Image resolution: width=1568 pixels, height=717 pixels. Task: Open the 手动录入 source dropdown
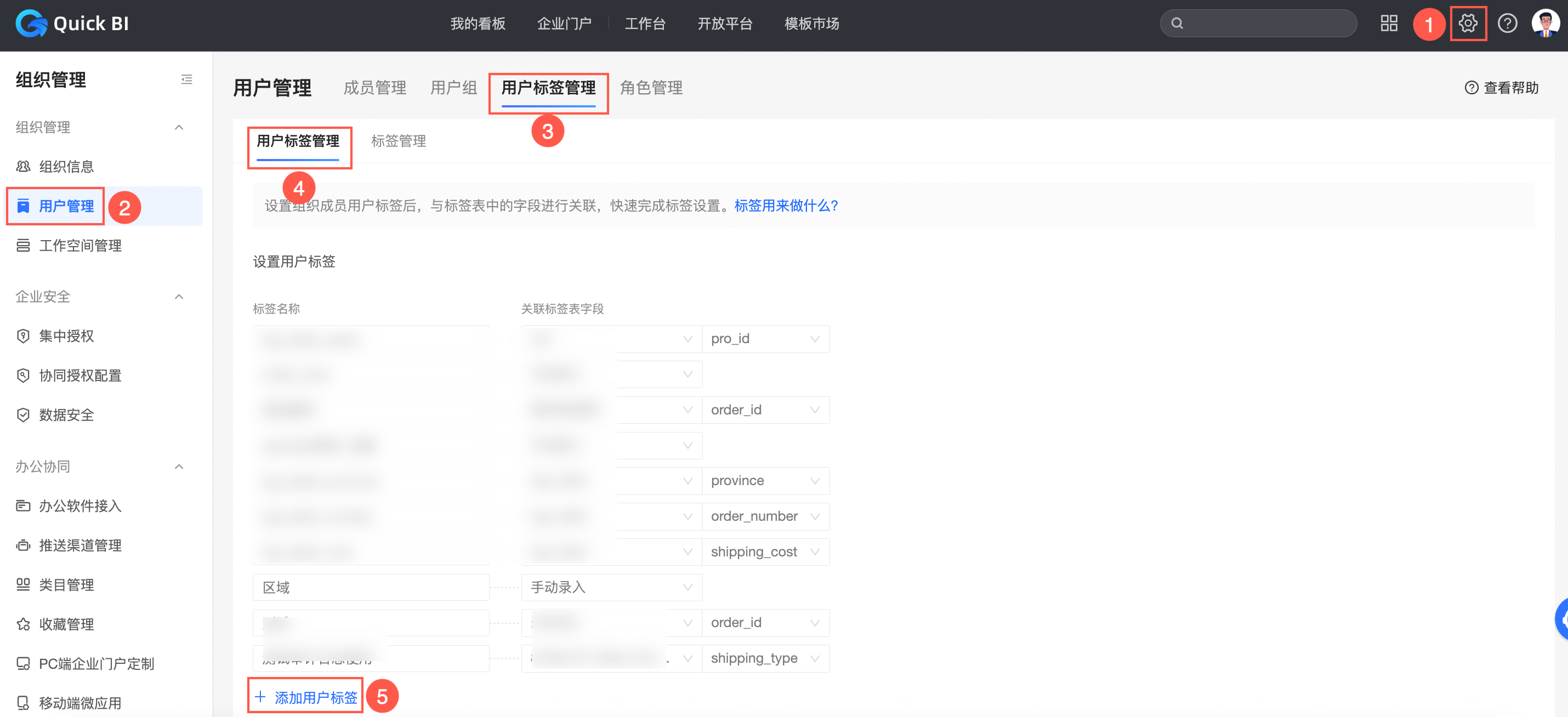(611, 587)
